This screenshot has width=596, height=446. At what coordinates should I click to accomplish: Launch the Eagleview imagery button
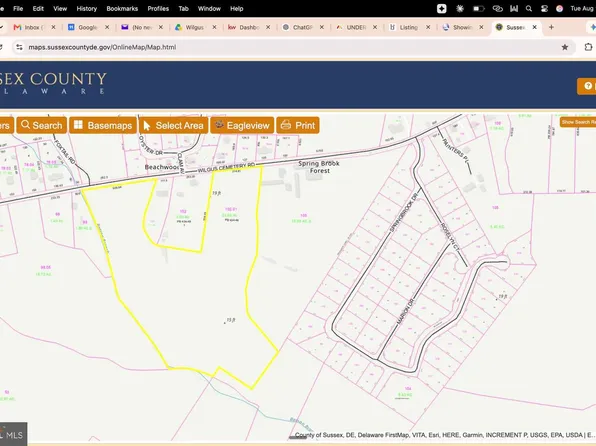coord(242,125)
